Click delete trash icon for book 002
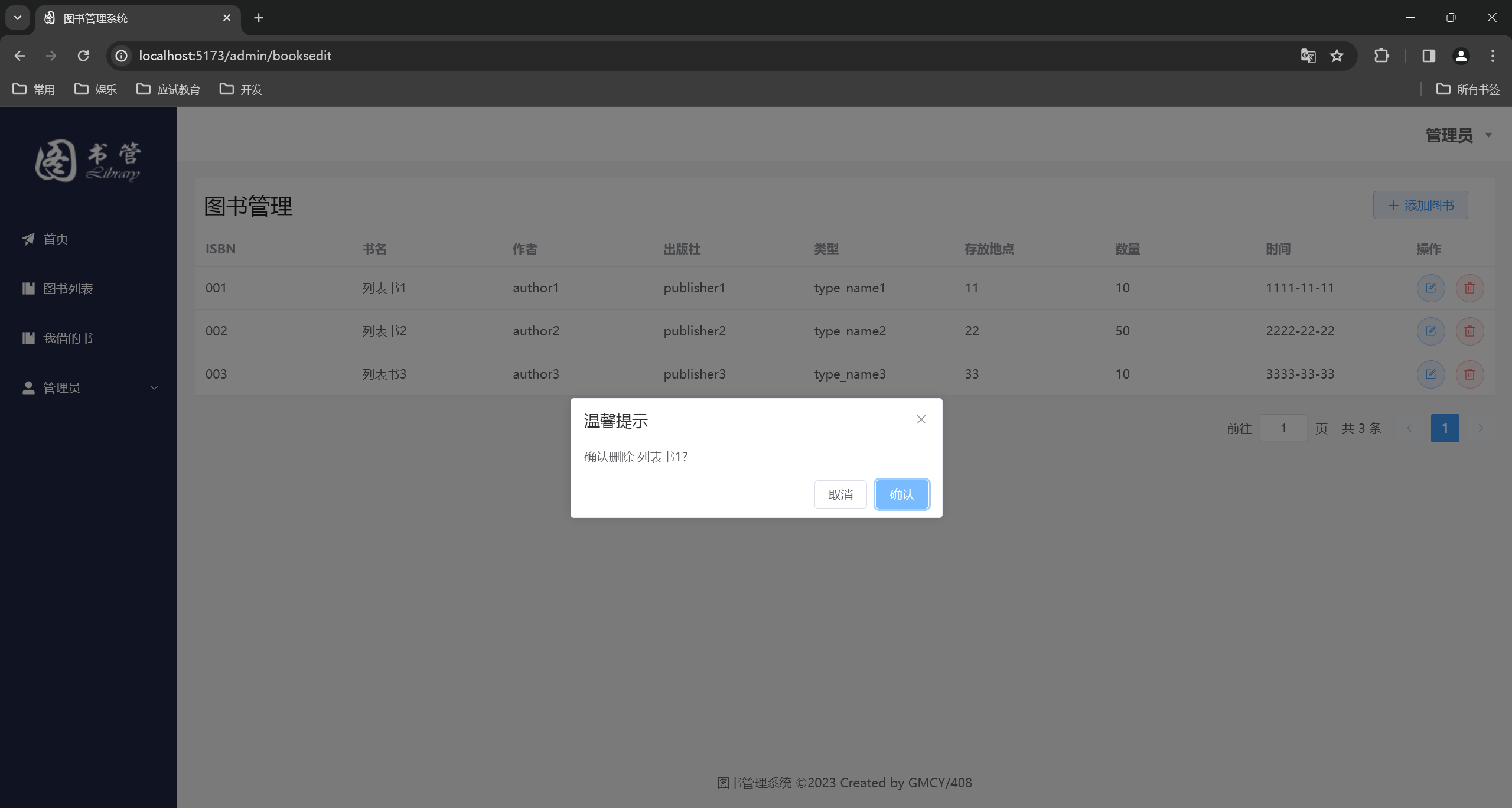 (1469, 331)
